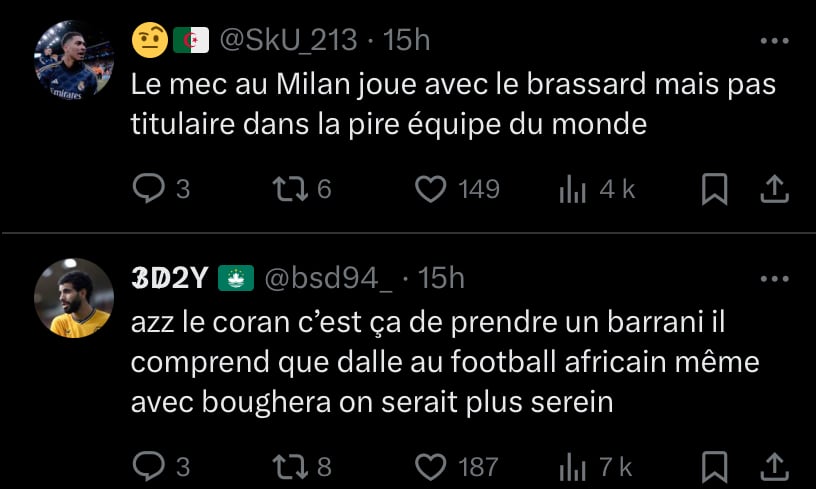
Task: Bookmark the @SkU_213 tweet
Action: coord(714,189)
